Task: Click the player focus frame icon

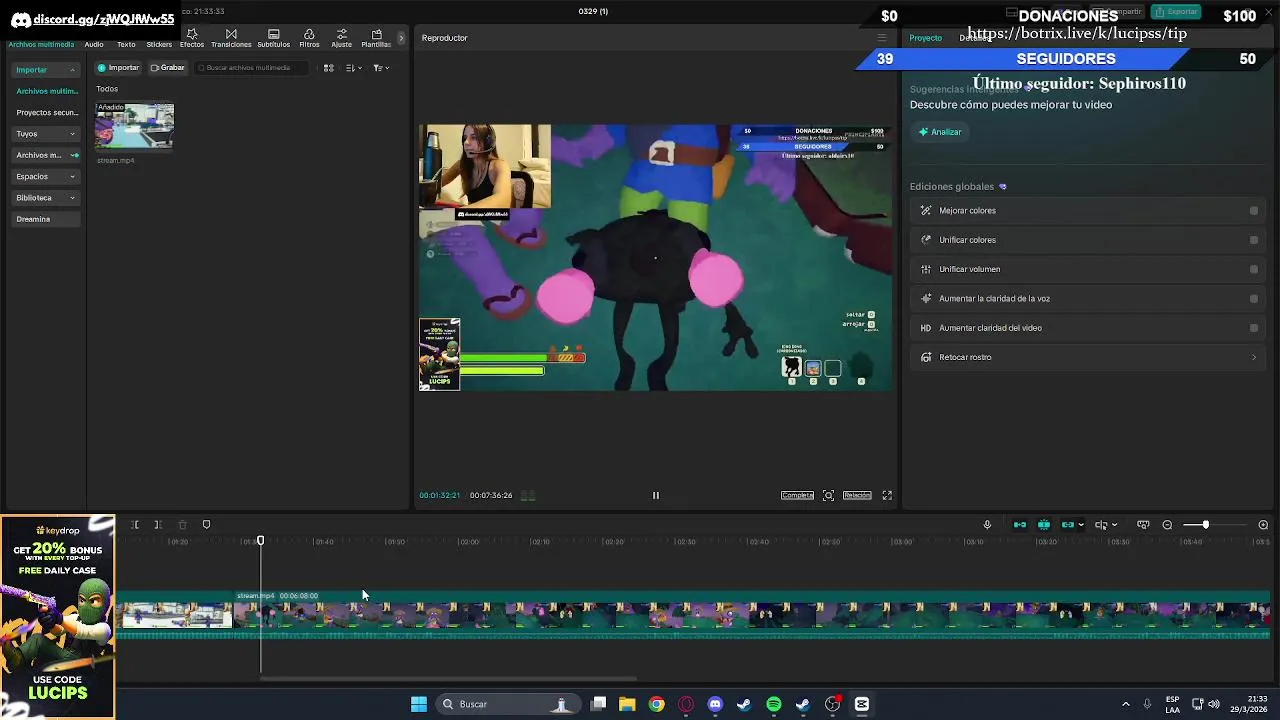Action: (828, 495)
